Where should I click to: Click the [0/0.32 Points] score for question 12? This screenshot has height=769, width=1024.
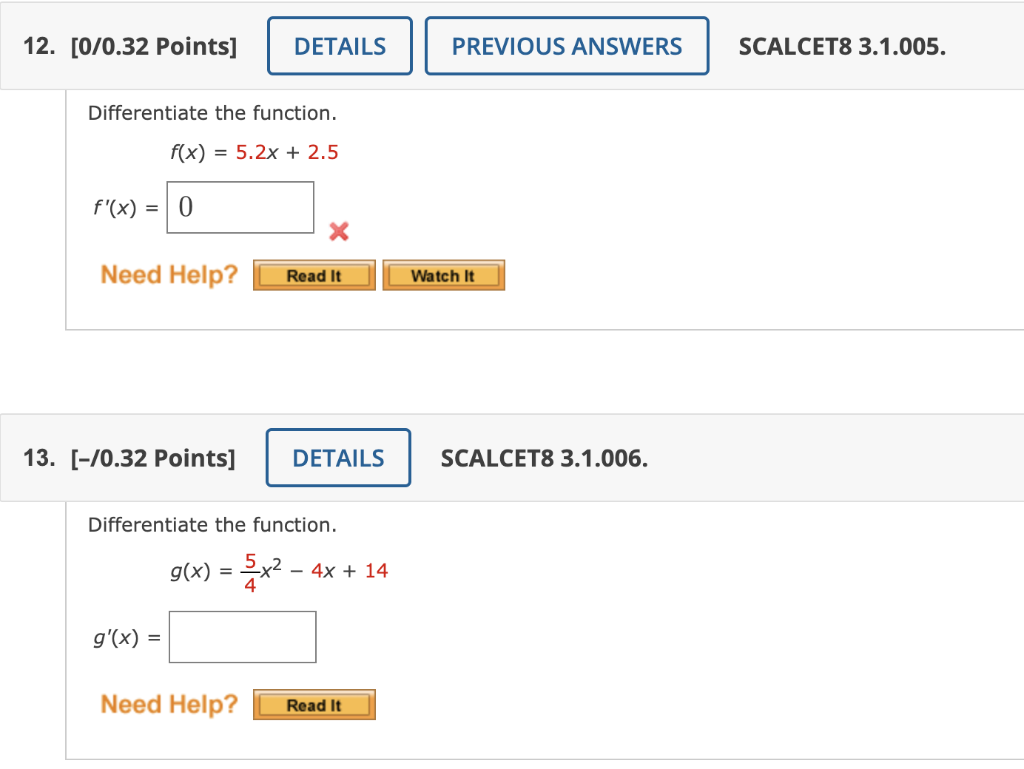tap(154, 45)
